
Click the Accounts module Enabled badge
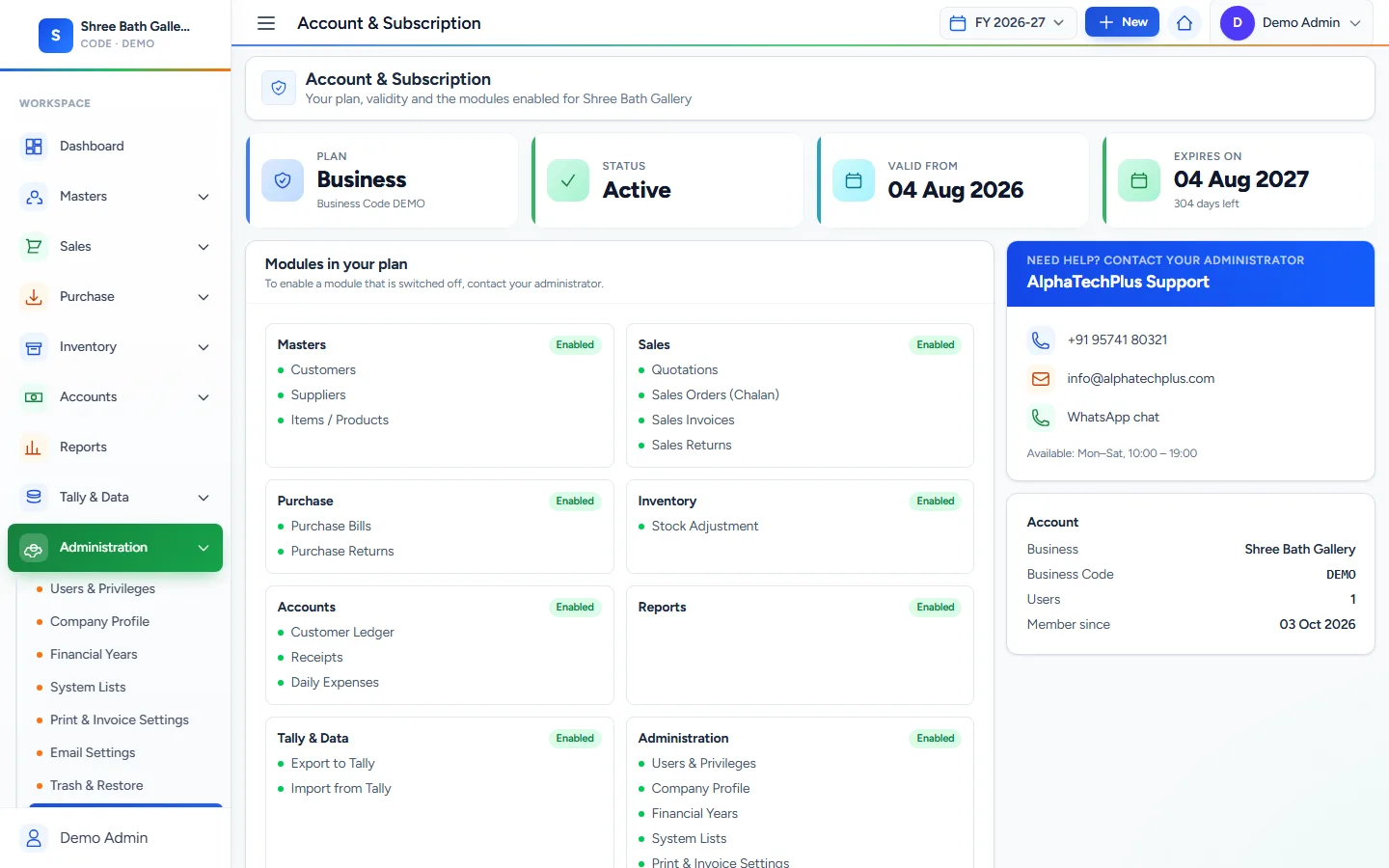click(575, 608)
